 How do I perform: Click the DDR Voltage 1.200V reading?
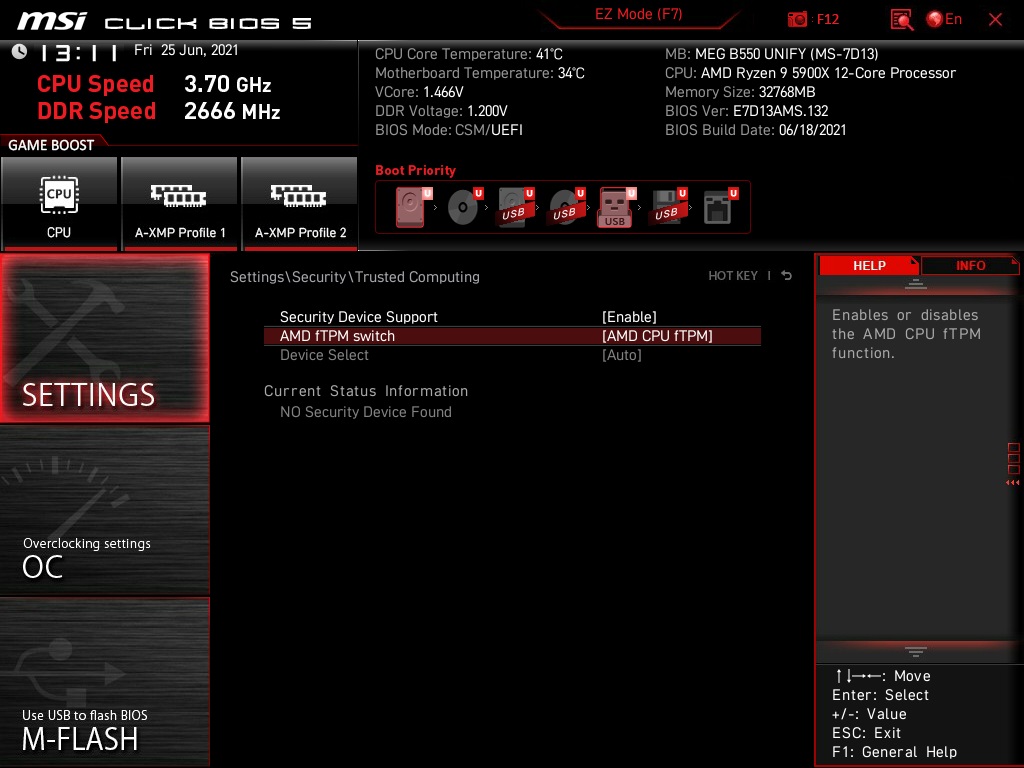click(441, 111)
